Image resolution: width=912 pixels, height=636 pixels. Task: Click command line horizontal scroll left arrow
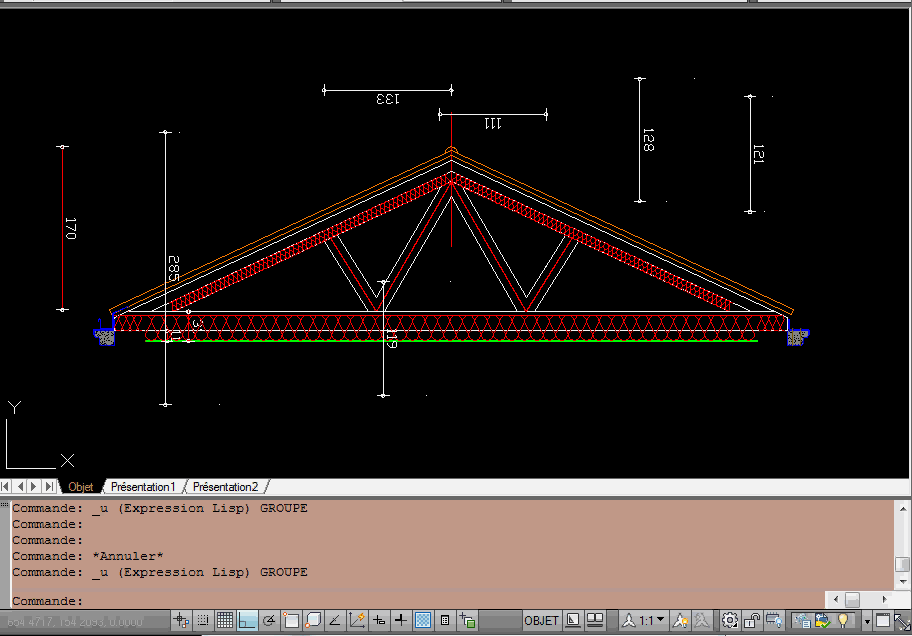tap(836, 599)
